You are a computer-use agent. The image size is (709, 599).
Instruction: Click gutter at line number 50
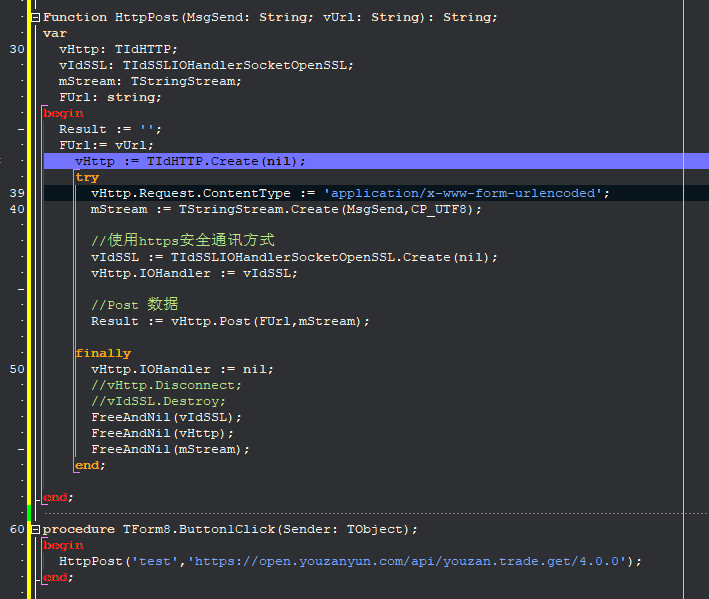pos(17,369)
